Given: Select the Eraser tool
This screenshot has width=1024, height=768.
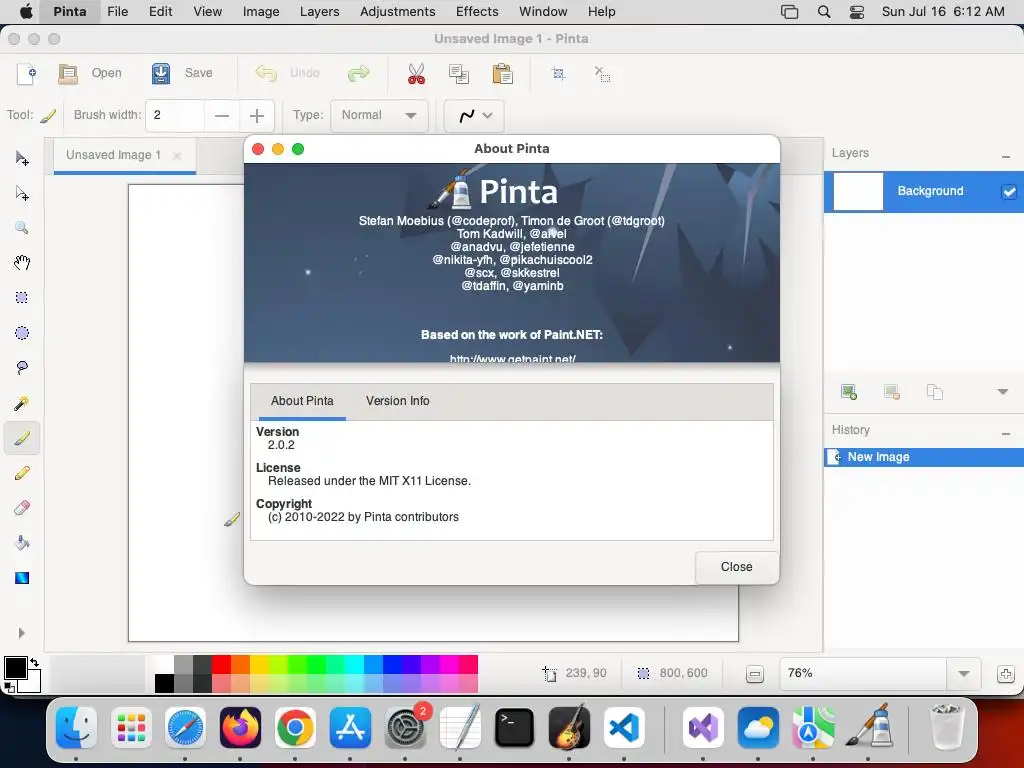Looking at the screenshot, I should [x=22, y=507].
